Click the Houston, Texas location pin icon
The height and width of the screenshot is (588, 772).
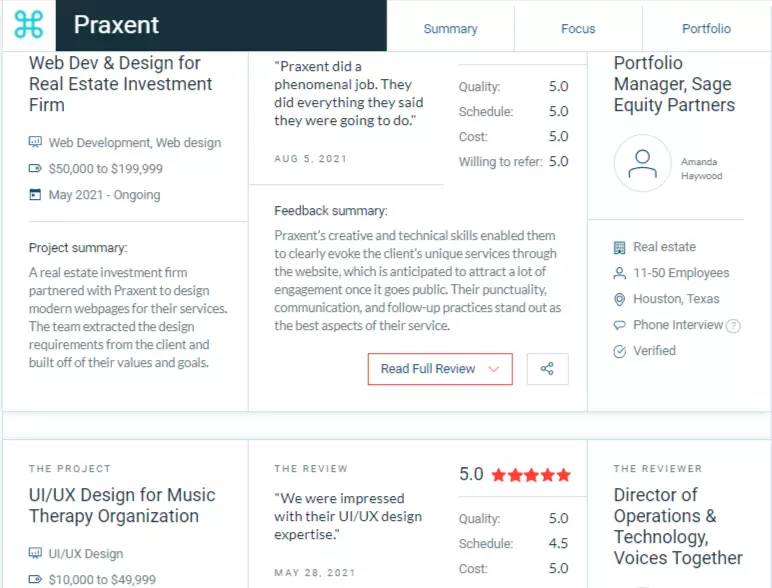619,299
